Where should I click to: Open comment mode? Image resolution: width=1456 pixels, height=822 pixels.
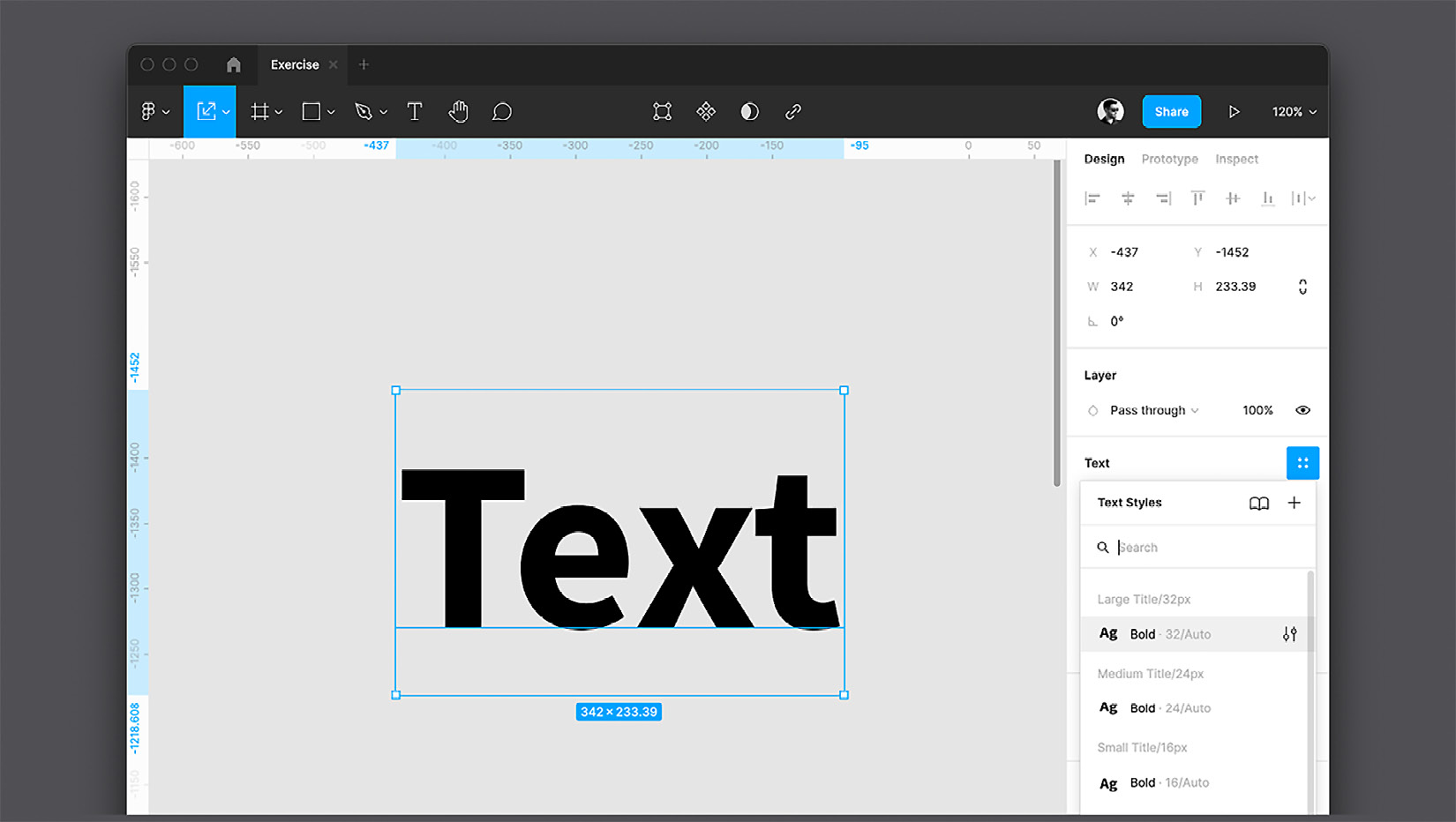(501, 111)
